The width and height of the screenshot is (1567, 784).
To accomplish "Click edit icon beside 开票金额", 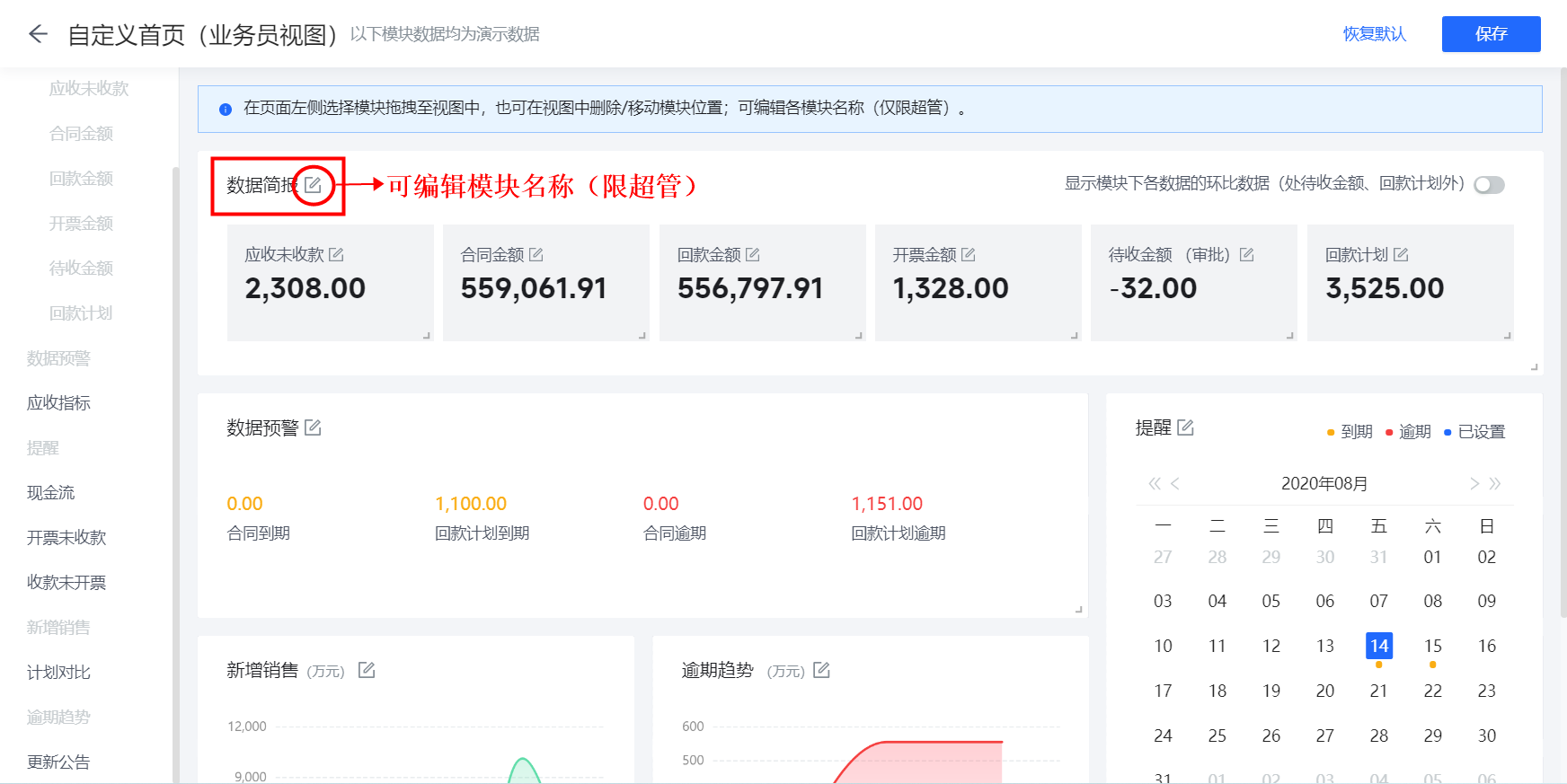I will [x=969, y=255].
